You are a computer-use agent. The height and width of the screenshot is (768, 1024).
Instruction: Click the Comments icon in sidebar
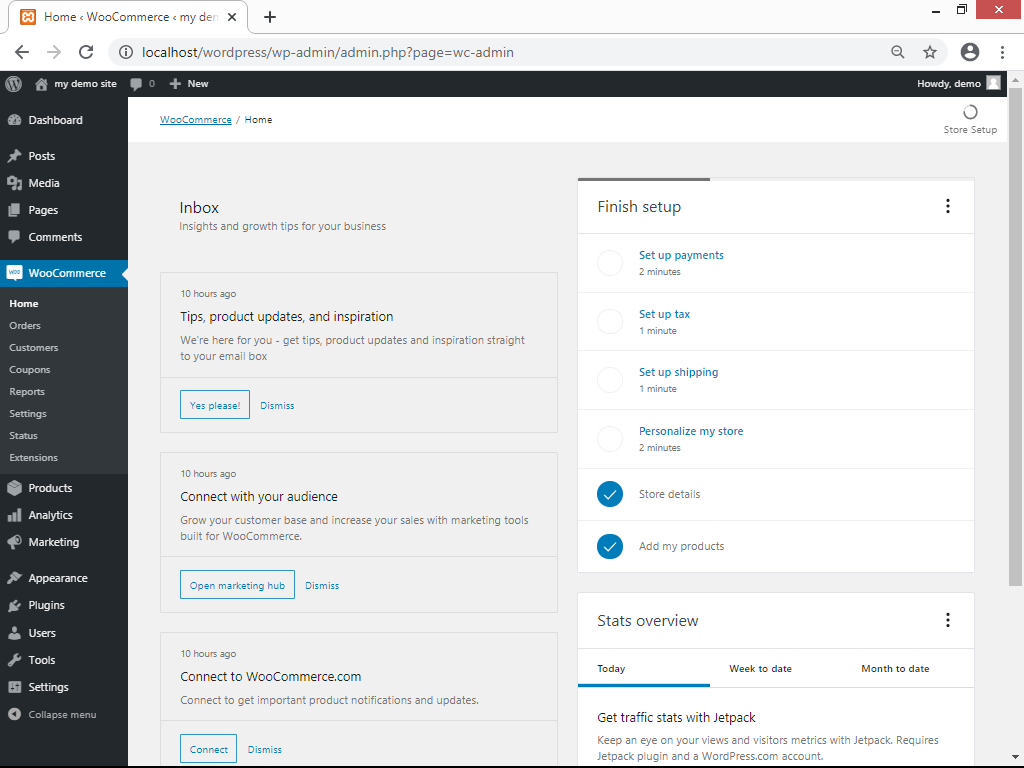coord(14,237)
